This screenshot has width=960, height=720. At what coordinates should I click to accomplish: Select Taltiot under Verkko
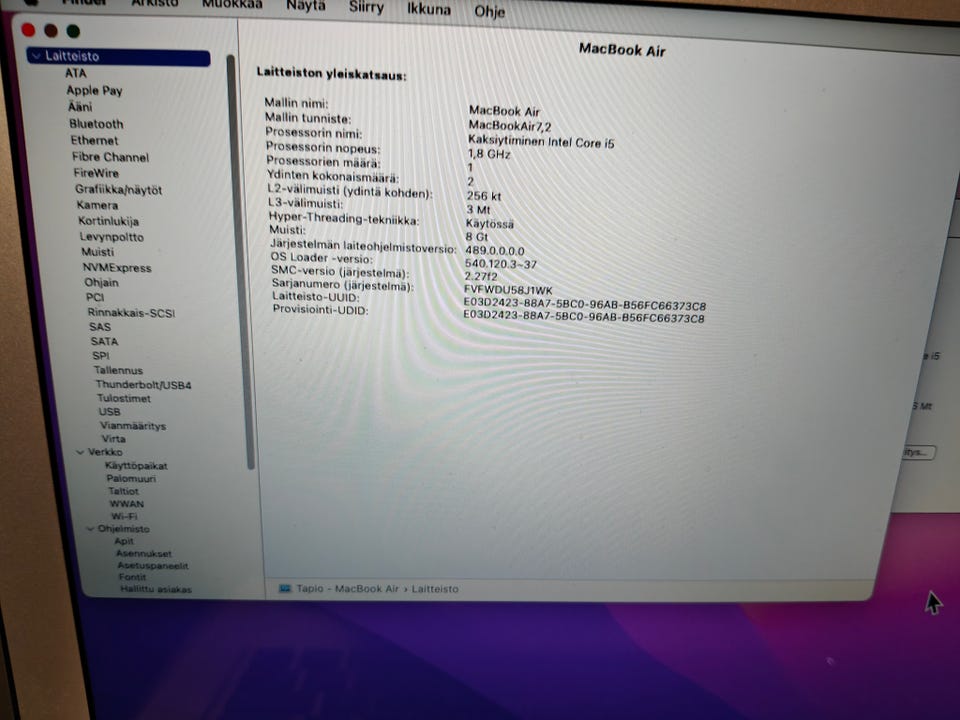[x=123, y=491]
